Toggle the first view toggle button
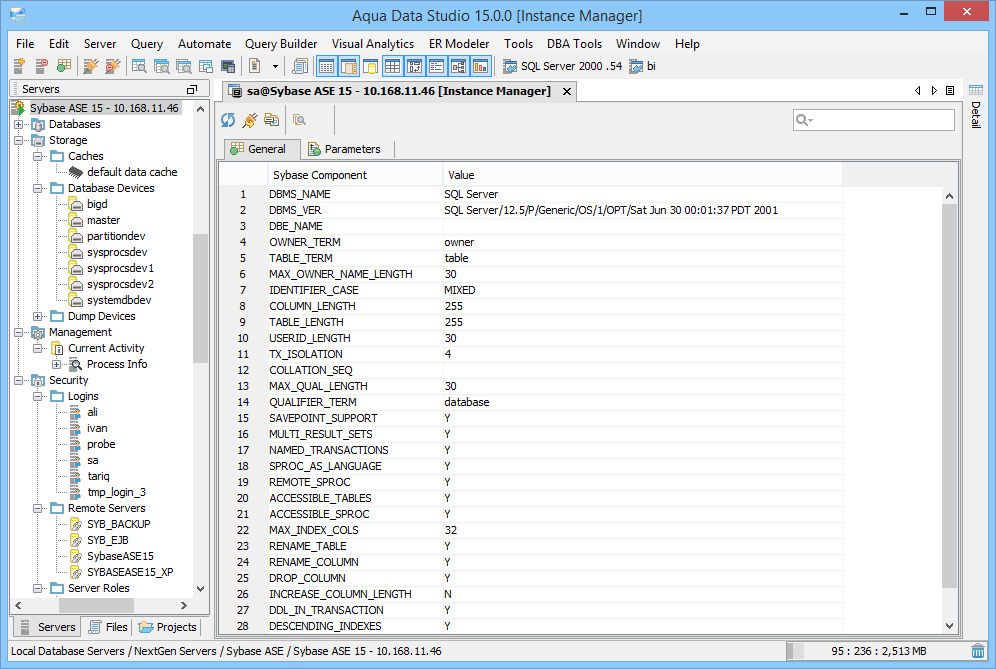Image resolution: width=996 pixels, height=669 pixels. (326, 65)
